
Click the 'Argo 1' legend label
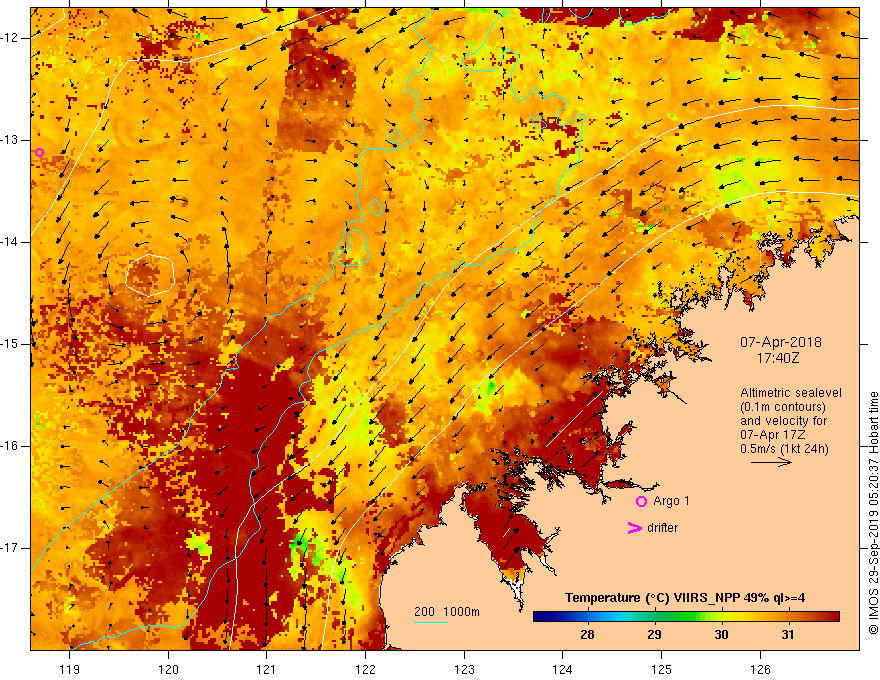tap(671, 501)
